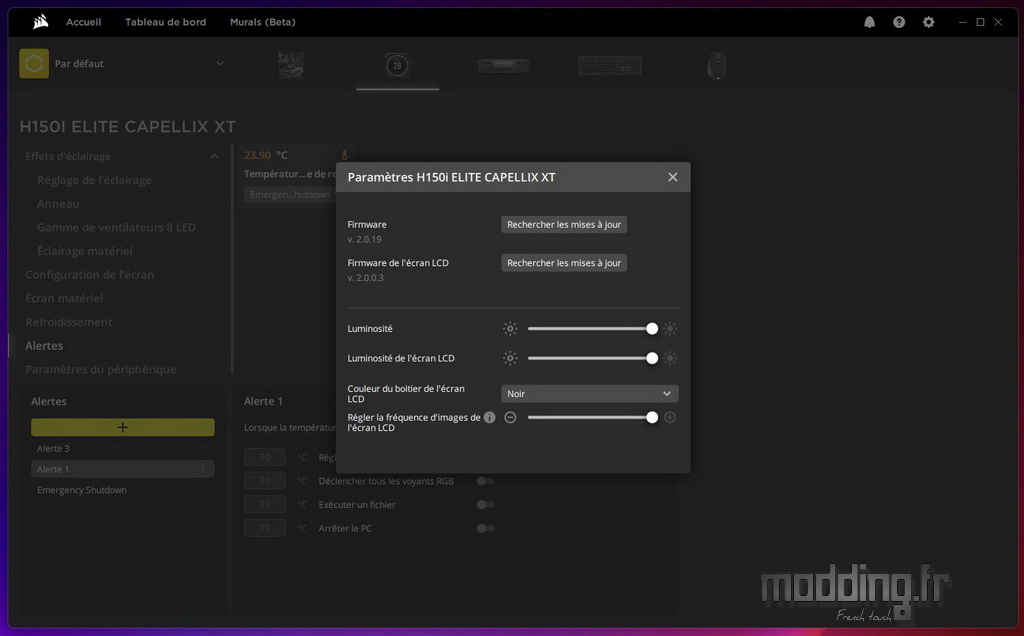Increase LCD frame rate with plus icon
This screenshot has height=636, width=1024.
click(670, 417)
